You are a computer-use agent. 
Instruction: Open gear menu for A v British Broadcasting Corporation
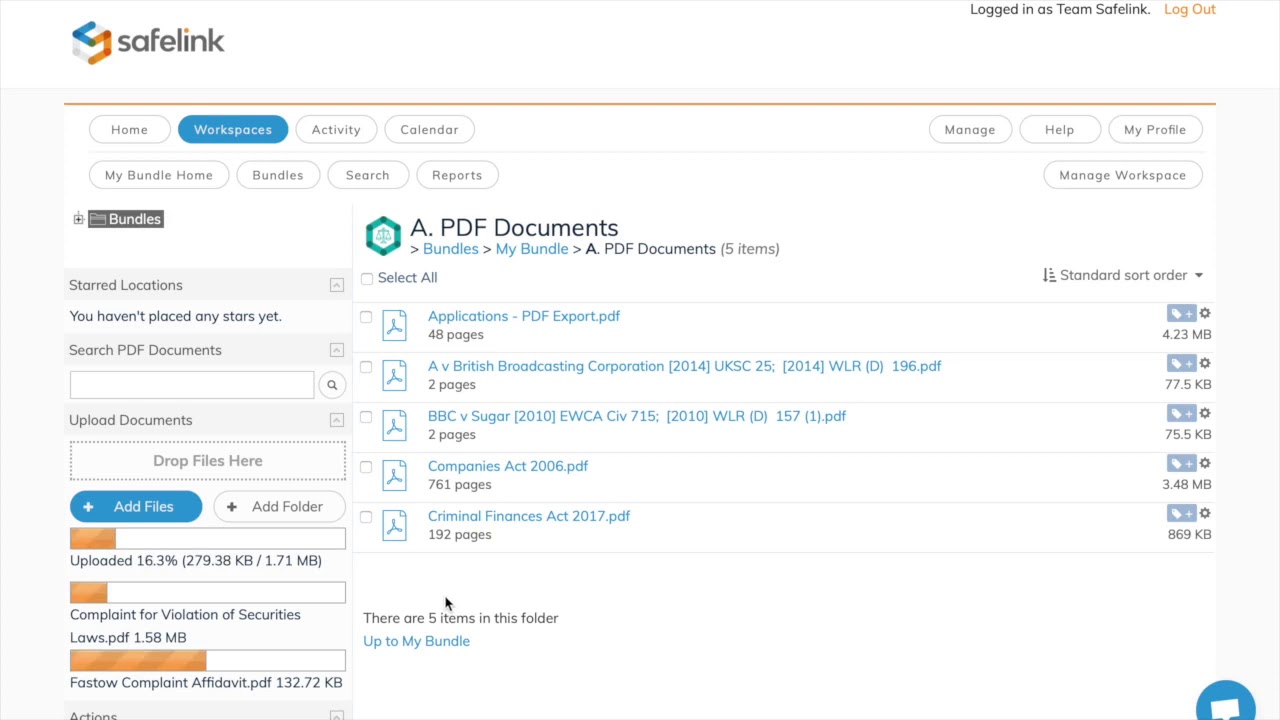pos(1205,363)
